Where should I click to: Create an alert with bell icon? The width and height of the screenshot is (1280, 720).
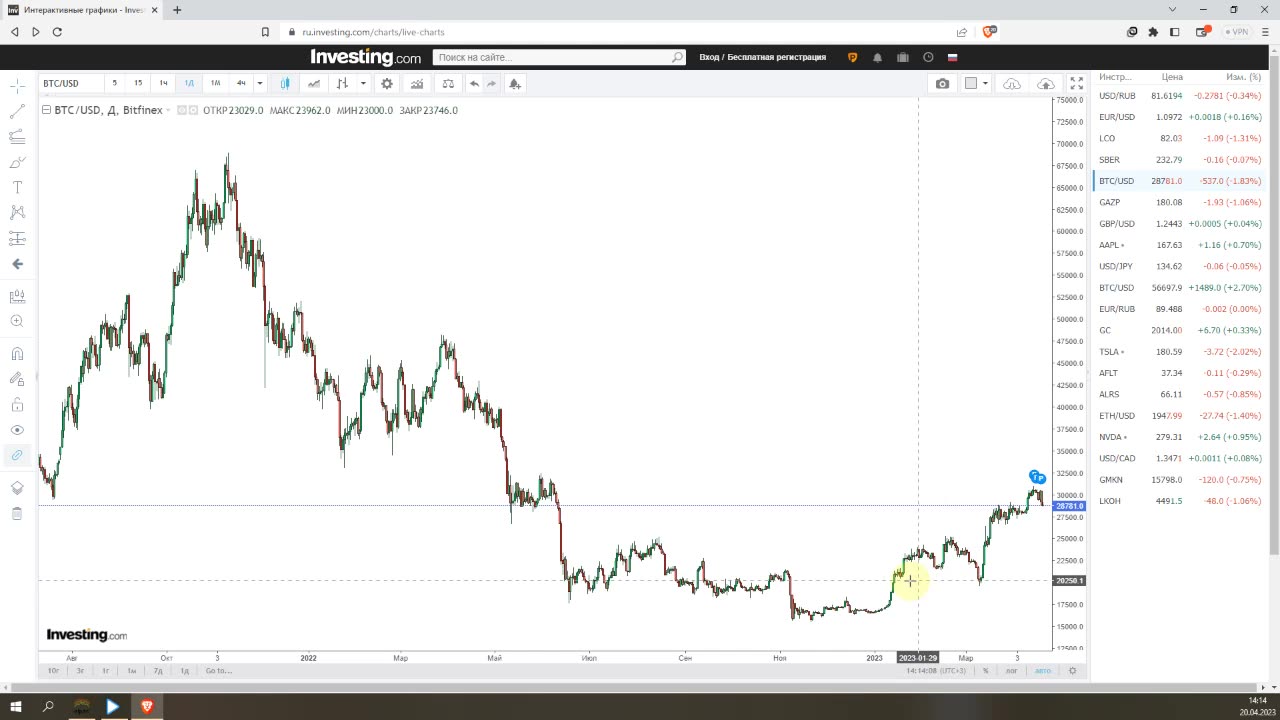click(x=514, y=83)
